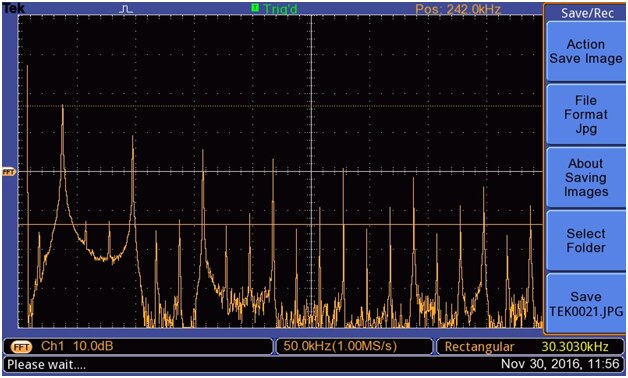Screen dimensions: 628x378
Task: Click the Tek logo
Action: [14, 8]
